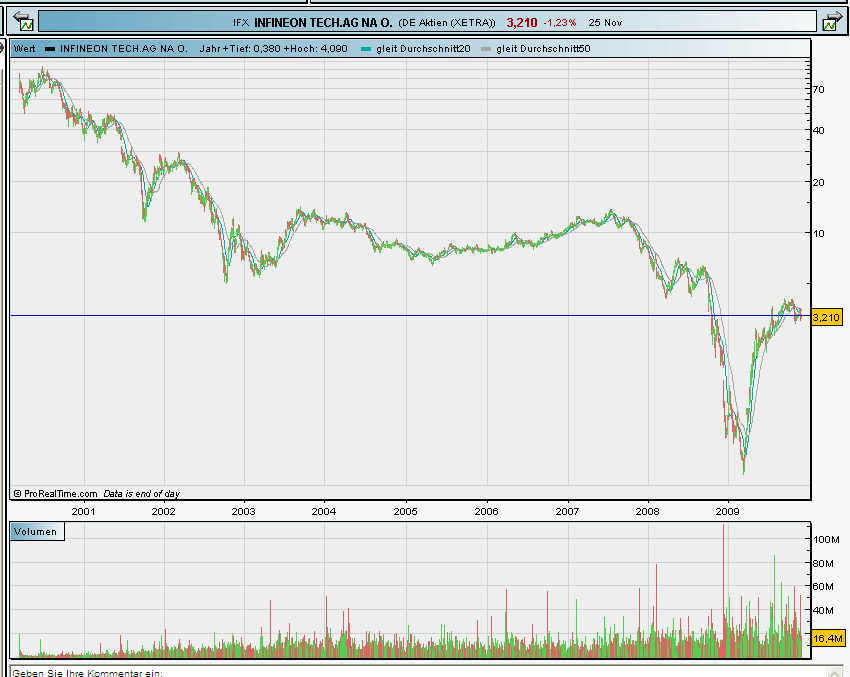Click the yellow 16,4M volume tag

pyautogui.click(x=827, y=639)
